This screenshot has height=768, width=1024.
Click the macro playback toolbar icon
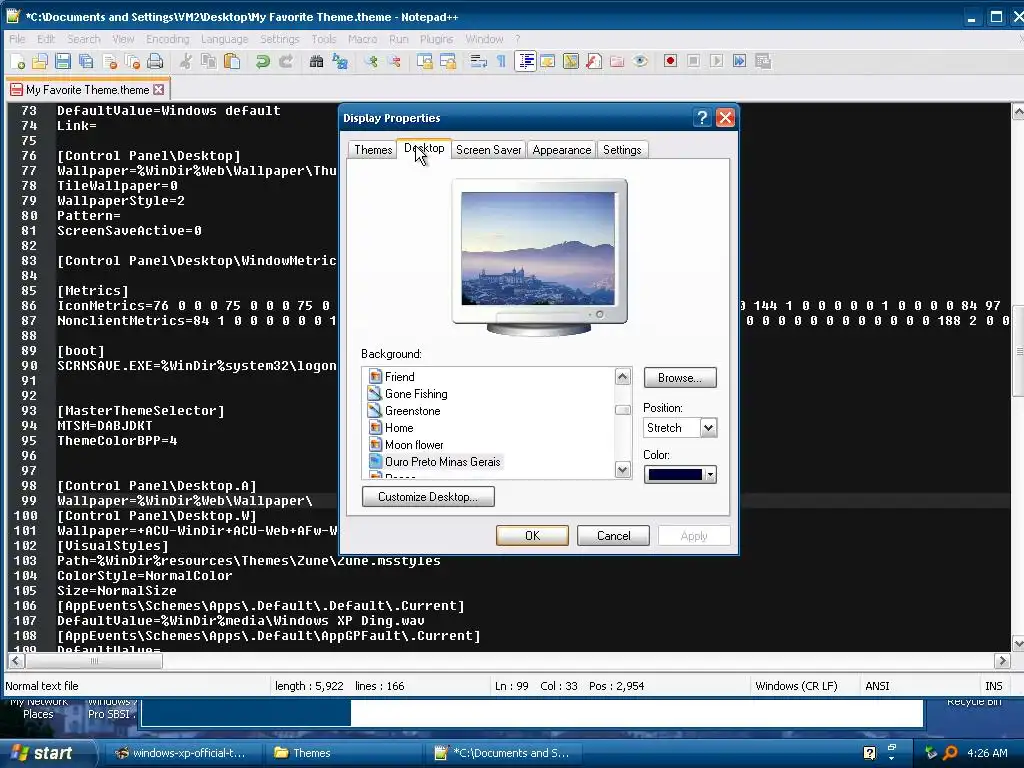[716, 61]
